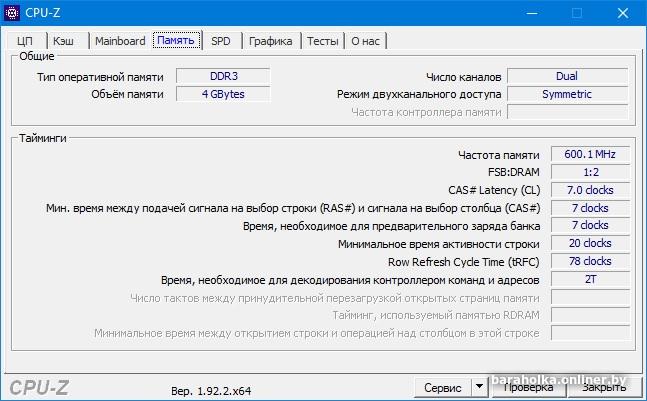Click the 2T command rate value
Screen dimensions: 647x401
(590, 279)
